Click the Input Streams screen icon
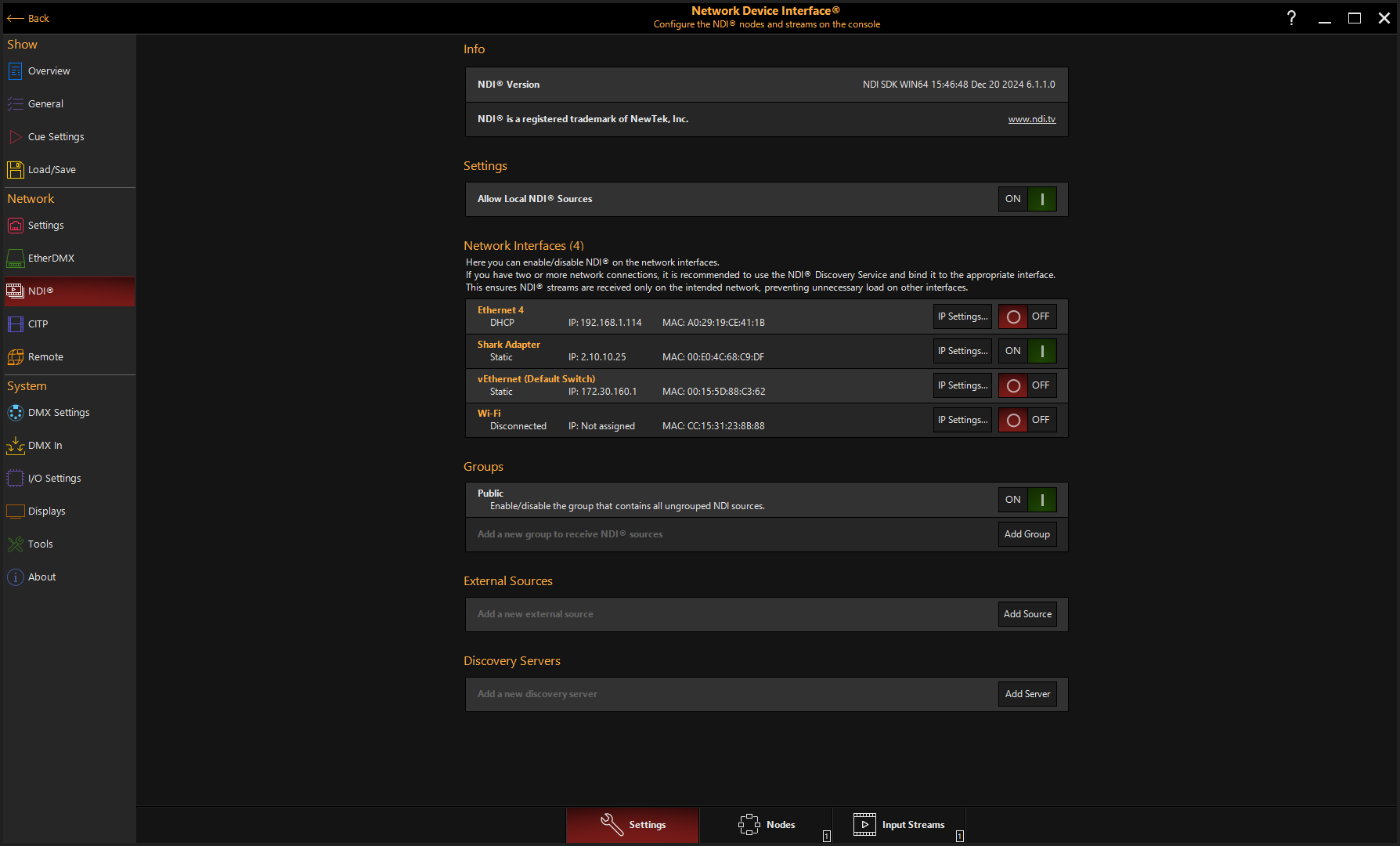This screenshot has width=1400, height=846. (864, 825)
